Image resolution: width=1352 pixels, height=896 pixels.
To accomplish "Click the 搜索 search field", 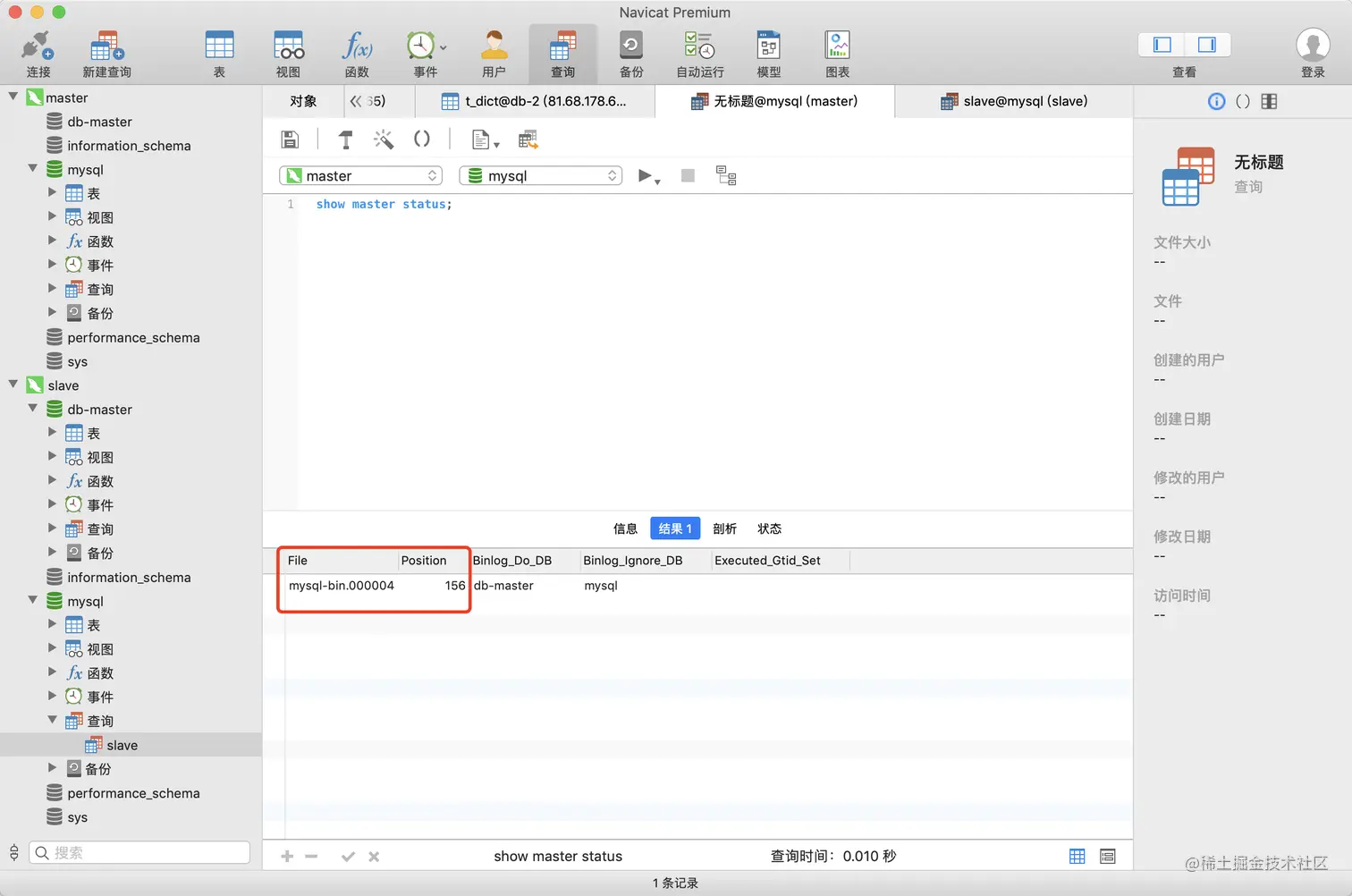I will (139, 853).
